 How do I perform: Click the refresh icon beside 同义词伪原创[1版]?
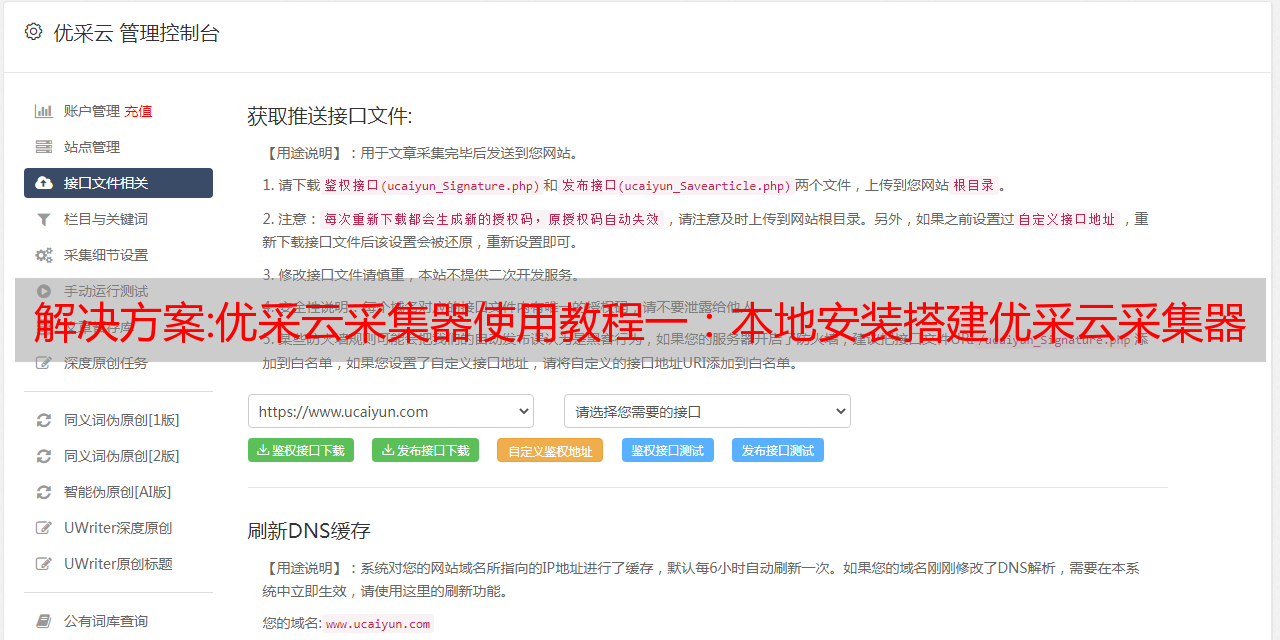(x=44, y=420)
